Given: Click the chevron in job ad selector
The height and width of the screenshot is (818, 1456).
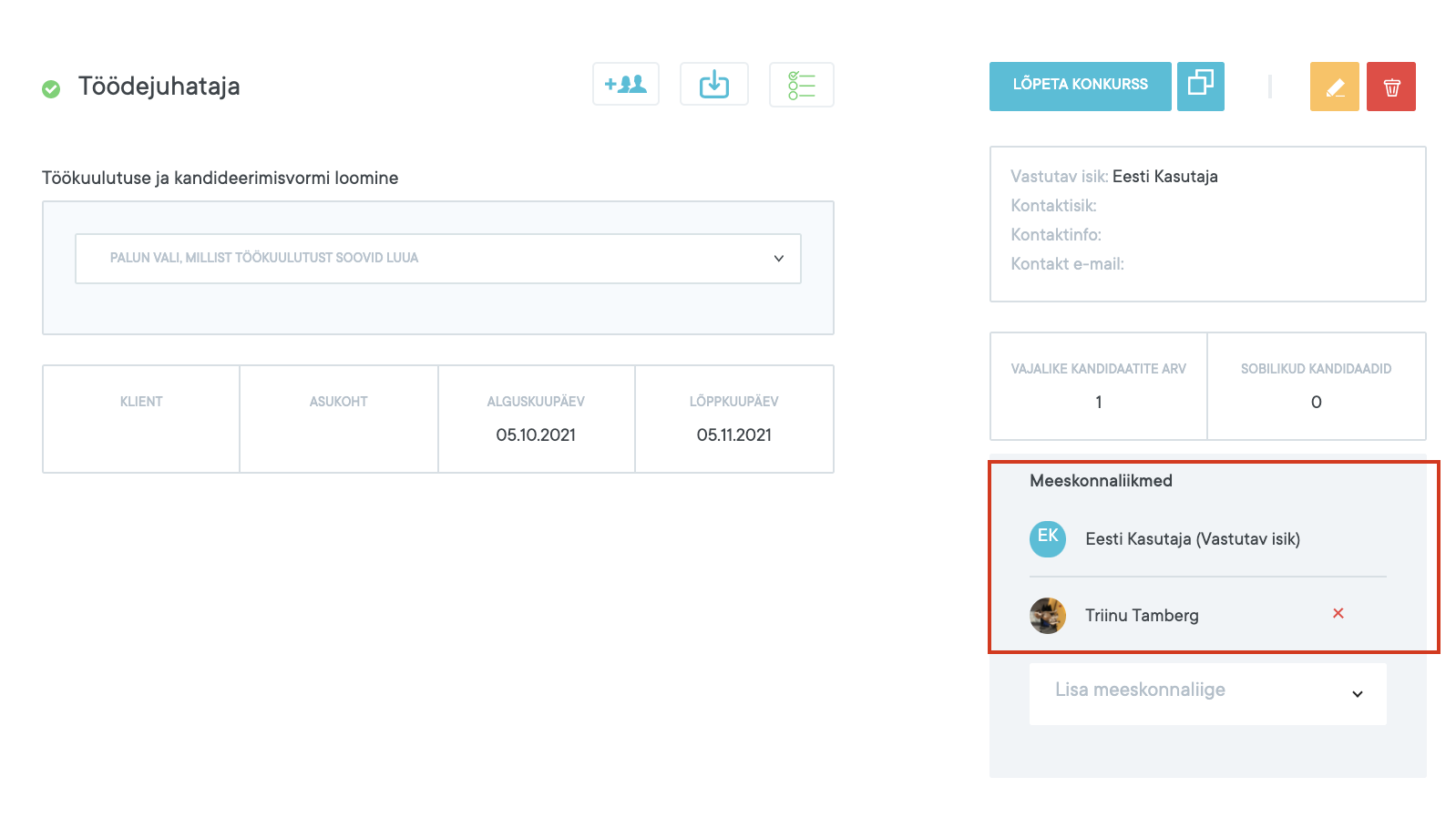Looking at the screenshot, I should [x=778, y=259].
